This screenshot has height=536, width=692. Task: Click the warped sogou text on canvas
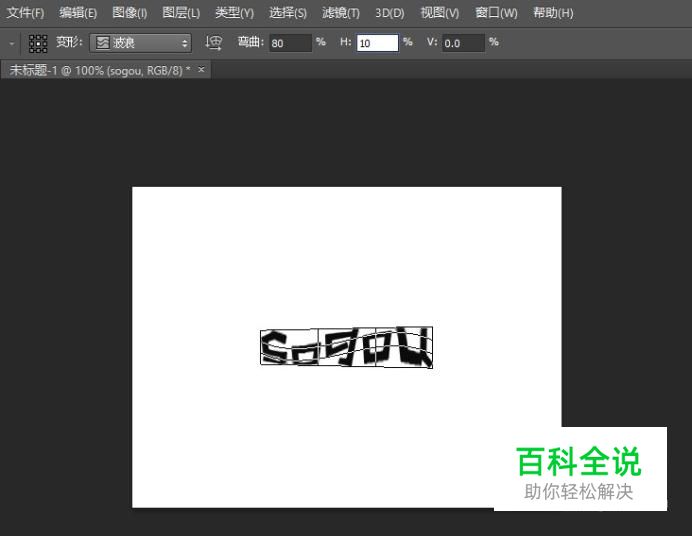click(346, 347)
